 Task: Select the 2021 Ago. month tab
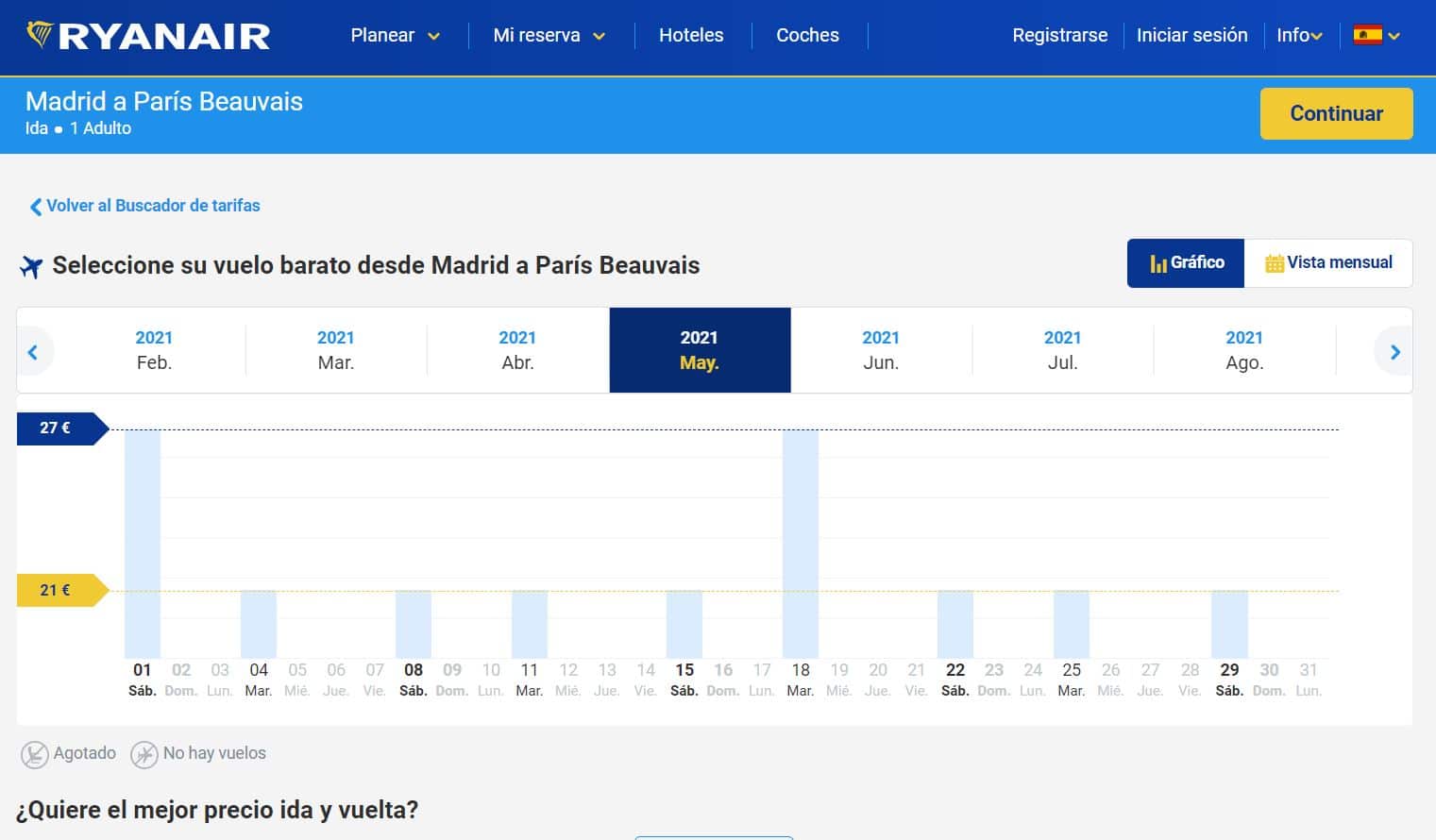[1244, 350]
